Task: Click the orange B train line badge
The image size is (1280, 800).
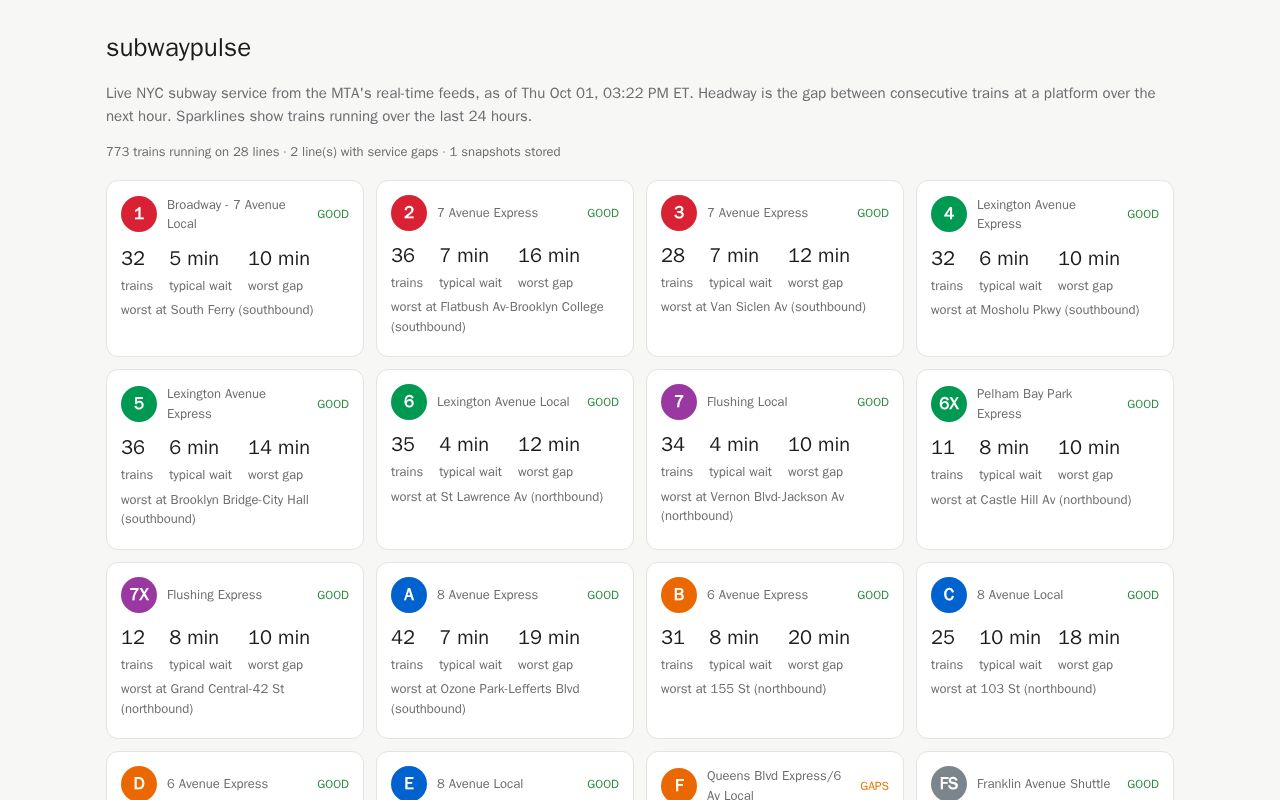Action: click(679, 595)
